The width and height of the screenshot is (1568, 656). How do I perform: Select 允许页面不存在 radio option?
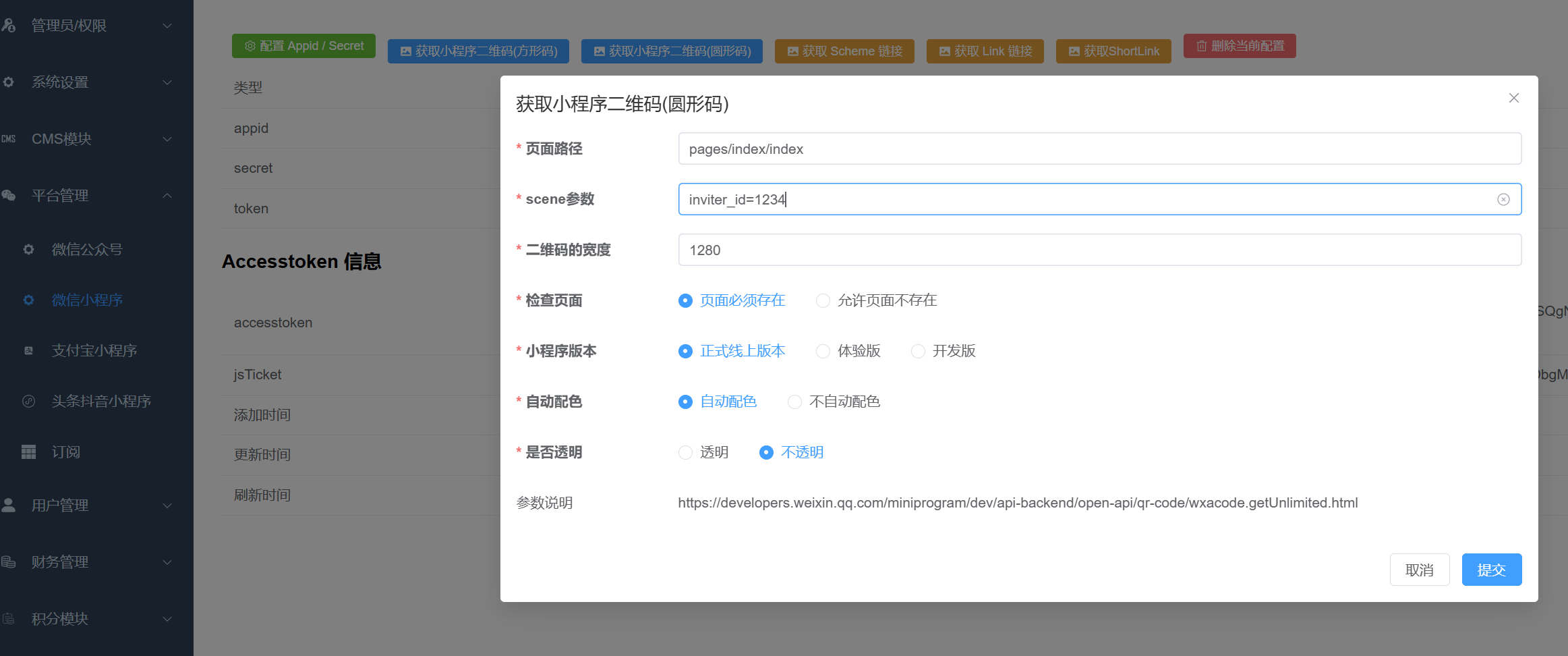(823, 300)
